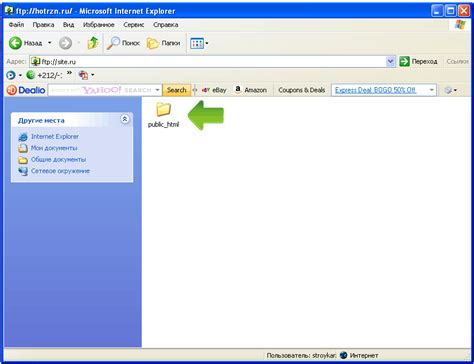Open the Поиск search tool
The height and width of the screenshot is (364, 474).
click(123, 43)
